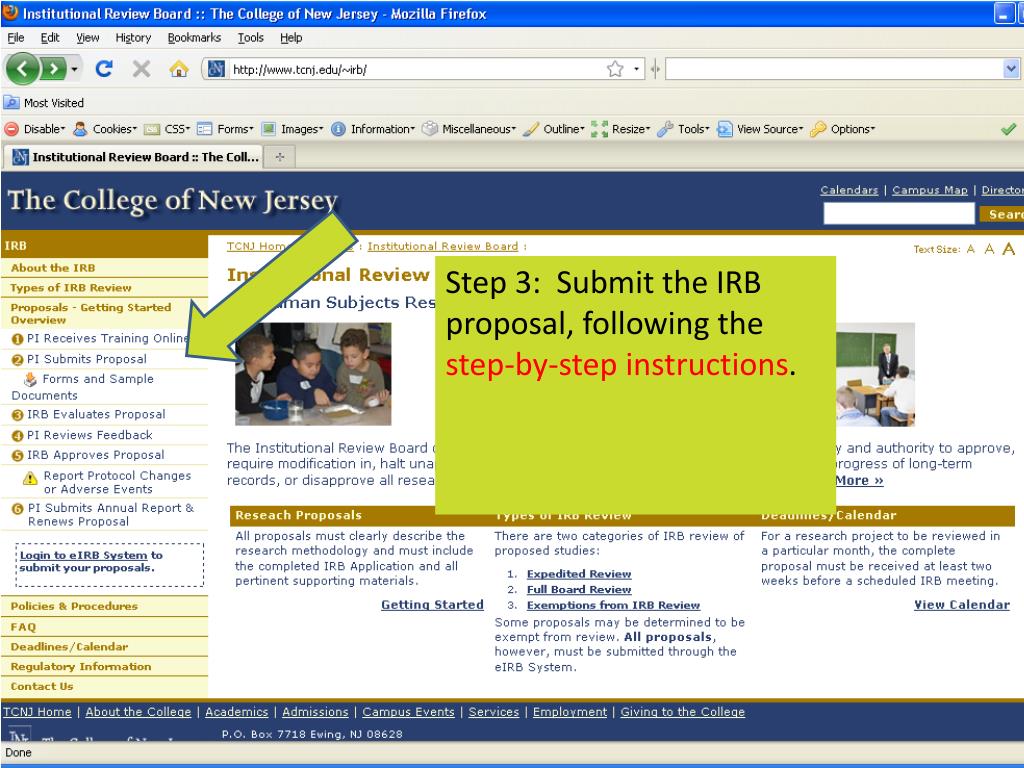Open the File menu
This screenshot has width=1024, height=768.
click(x=16, y=38)
